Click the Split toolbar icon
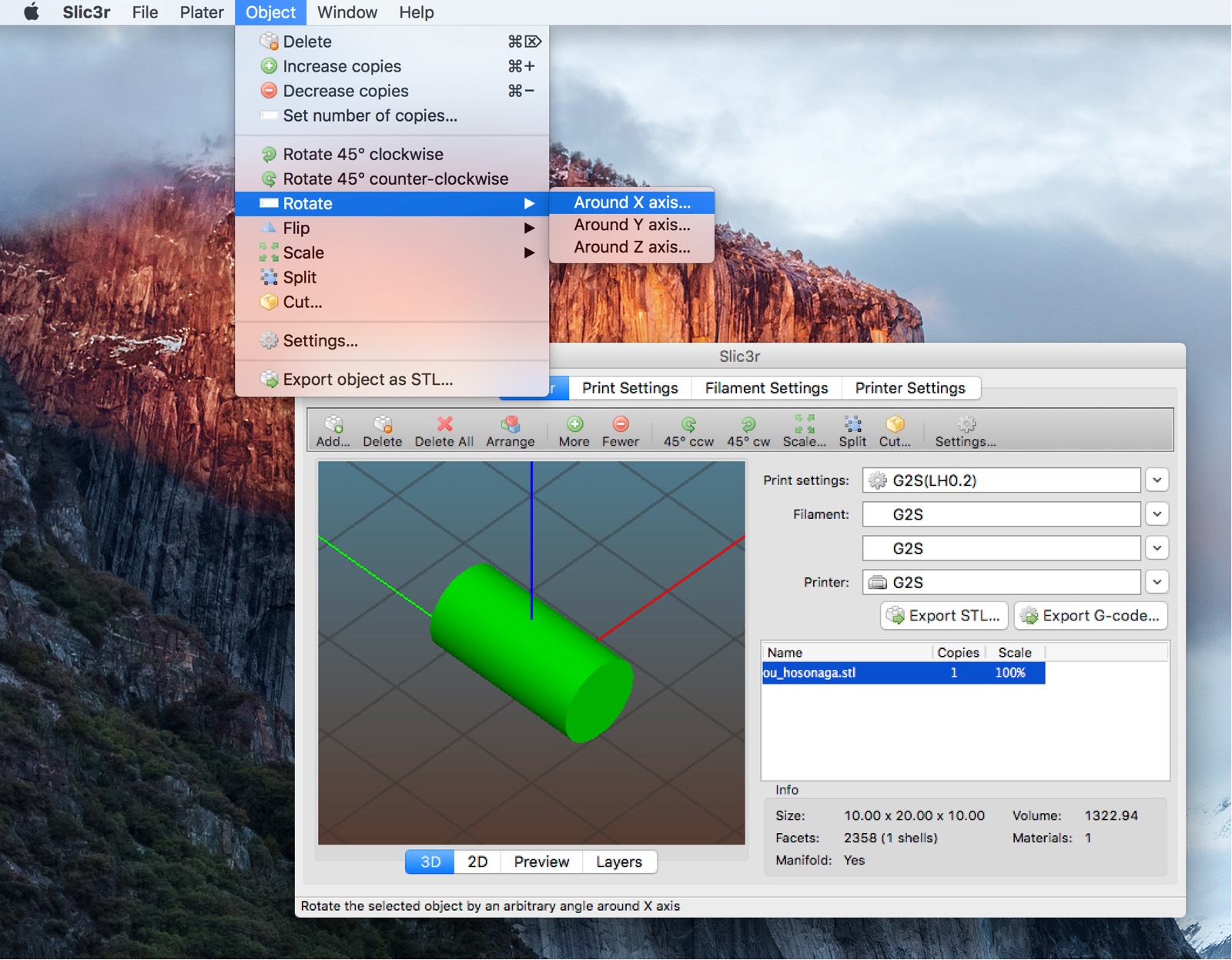Viewport: 1232px width, 960px height. 852,430
